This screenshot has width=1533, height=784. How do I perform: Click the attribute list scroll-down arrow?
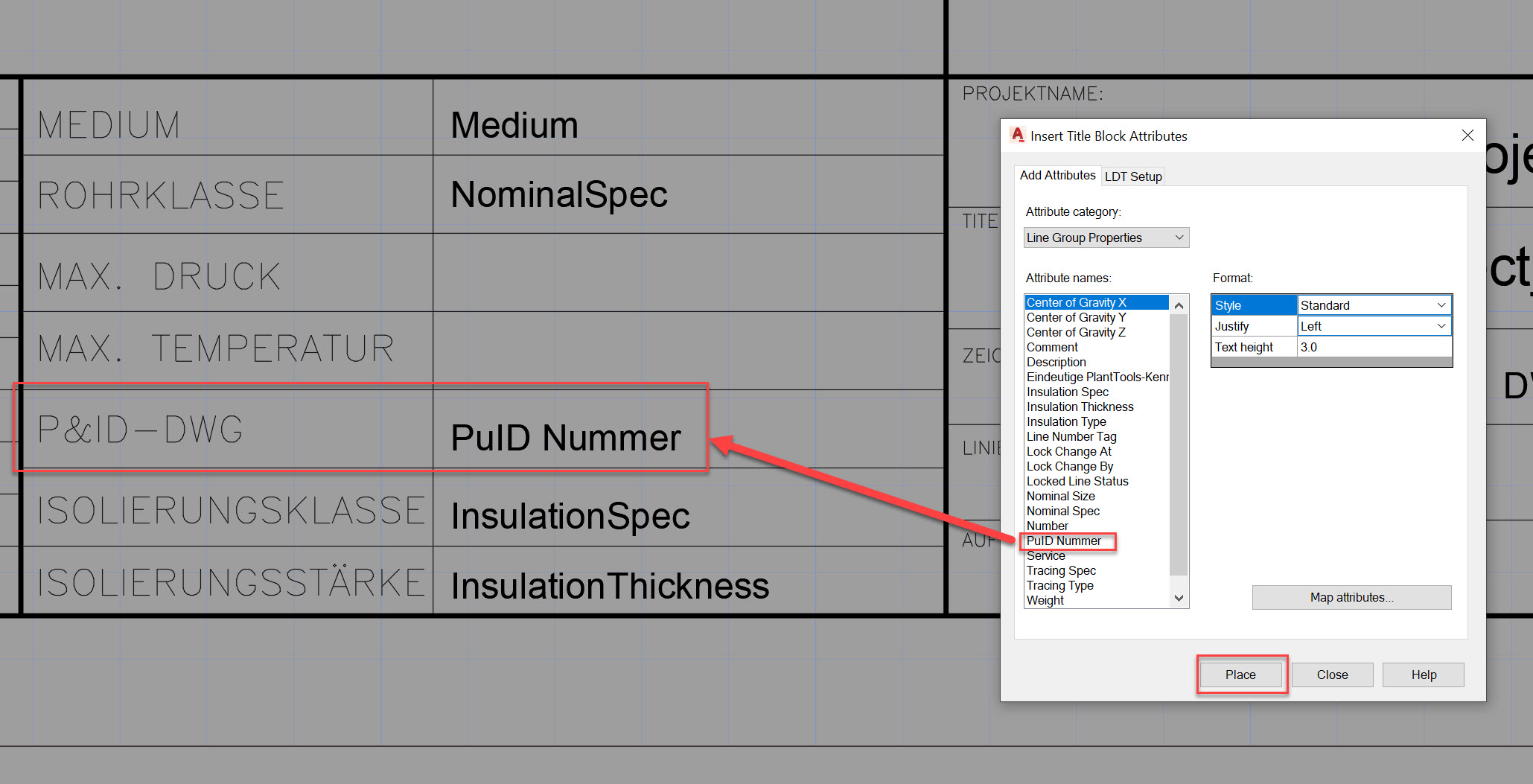click(x=1179, y=598)
